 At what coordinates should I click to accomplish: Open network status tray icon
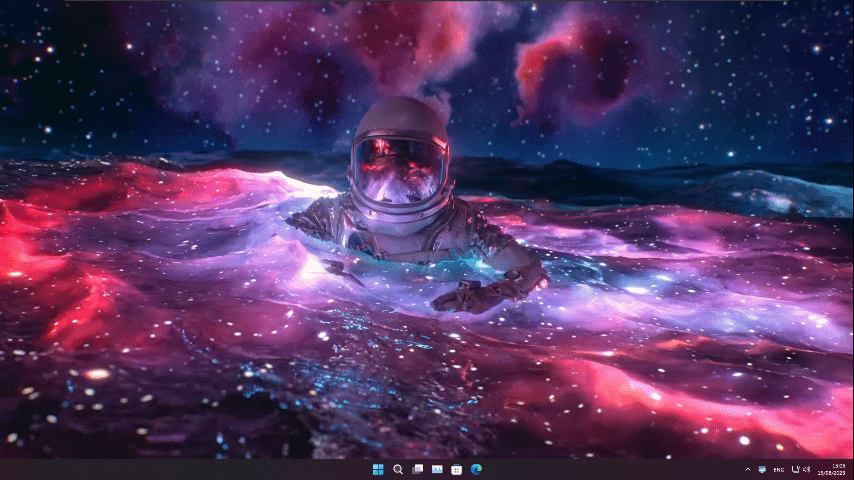(795, 469)
